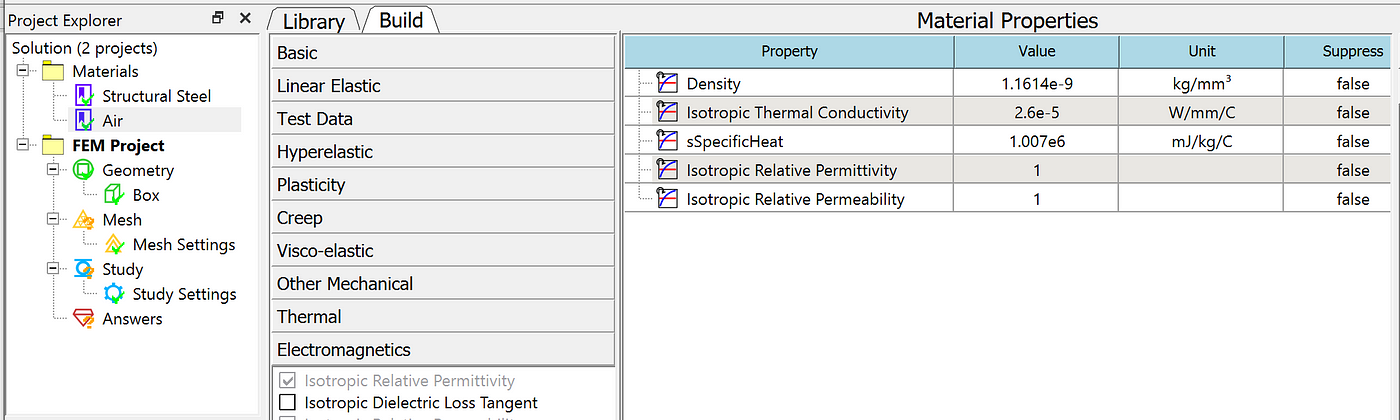This screenshot has width=1400, height=420.
Task: Collapse the FEM Project tree node
Action: coord(22,146)
